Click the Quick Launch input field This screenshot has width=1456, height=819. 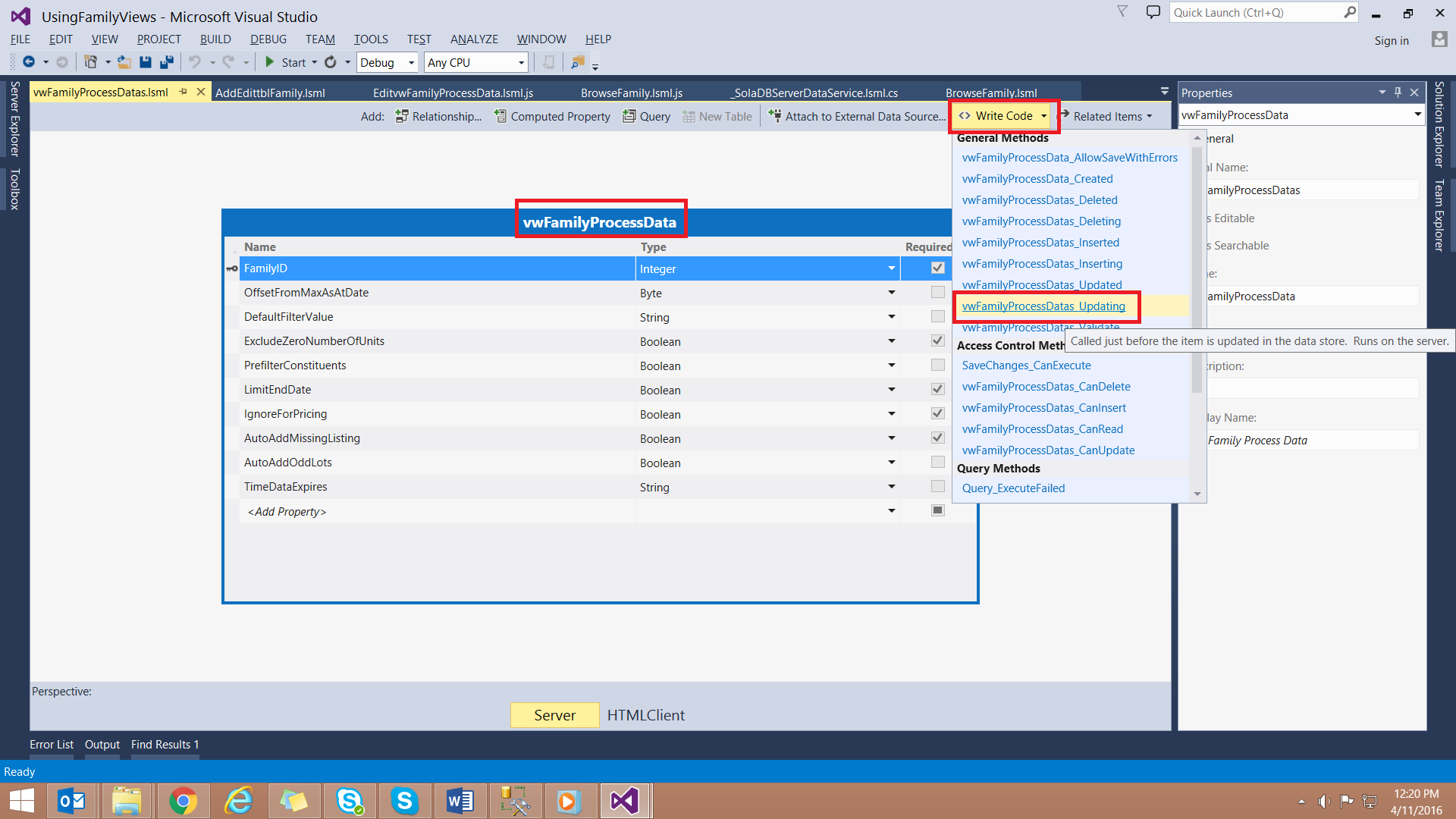click(1257, 12)
